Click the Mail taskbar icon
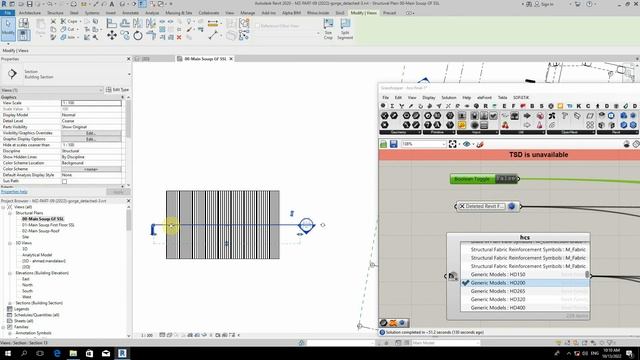 click(106, 353)
